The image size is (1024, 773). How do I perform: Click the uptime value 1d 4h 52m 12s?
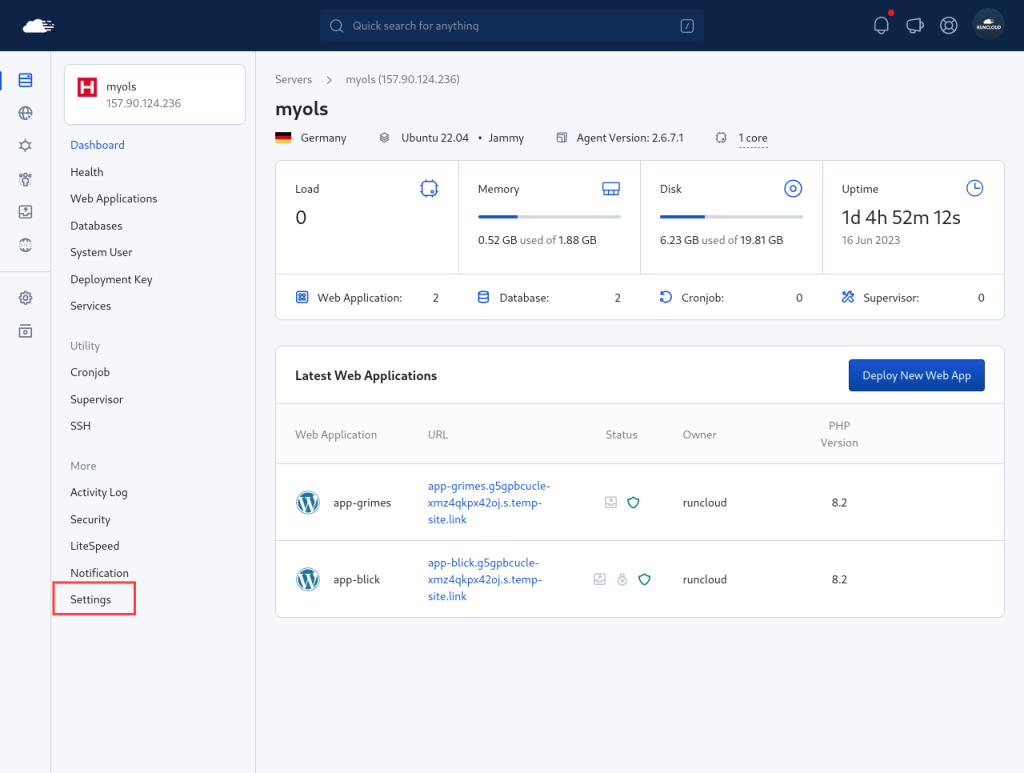click(x=901, y=217)
